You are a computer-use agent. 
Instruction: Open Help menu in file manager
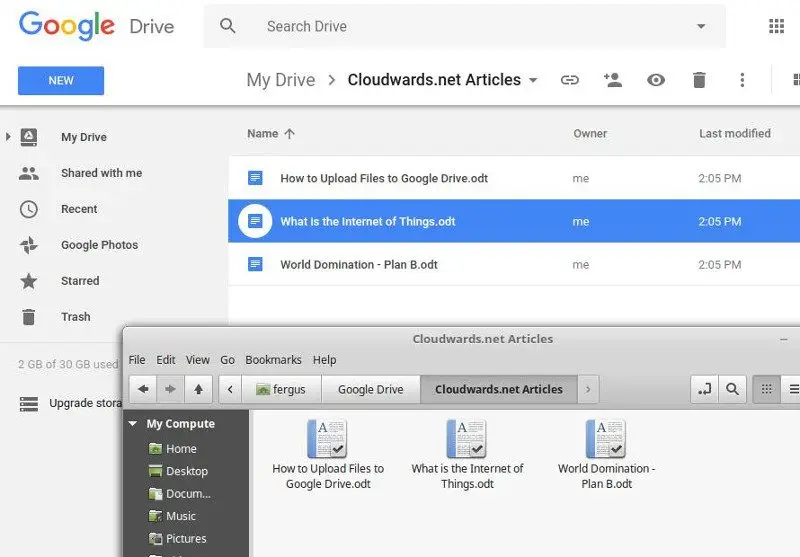324,360
